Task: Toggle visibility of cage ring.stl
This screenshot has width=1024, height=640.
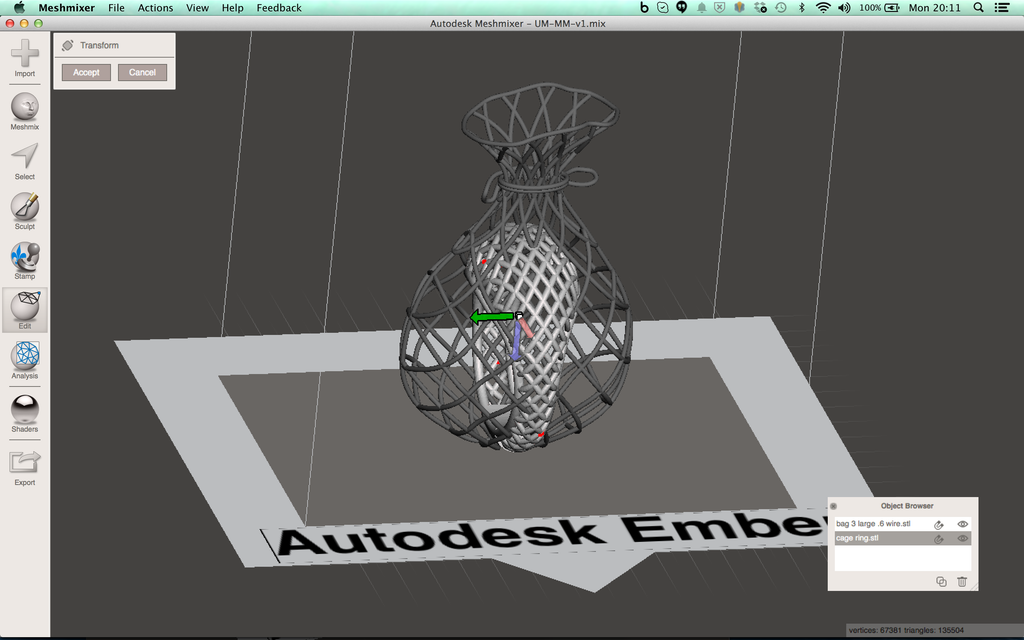Action: pyautogui.click(x=963, y=539)
